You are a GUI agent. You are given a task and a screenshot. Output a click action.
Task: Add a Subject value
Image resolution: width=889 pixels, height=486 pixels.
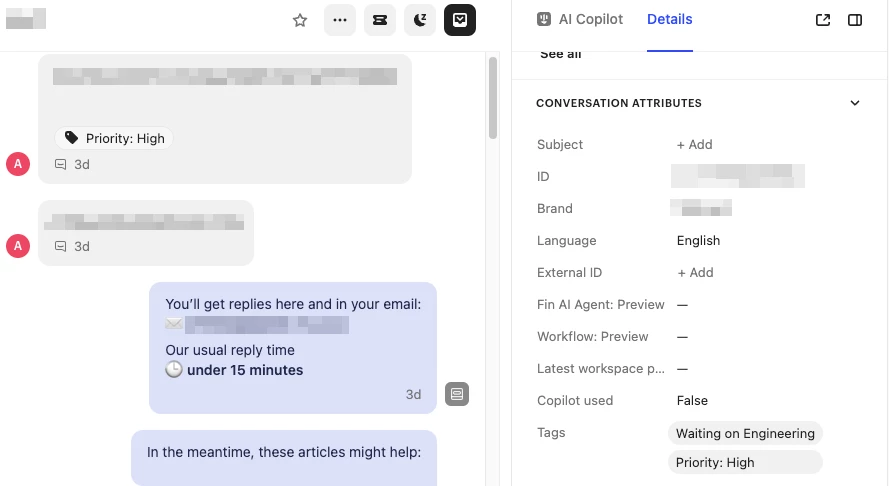[x=695, y=145]
